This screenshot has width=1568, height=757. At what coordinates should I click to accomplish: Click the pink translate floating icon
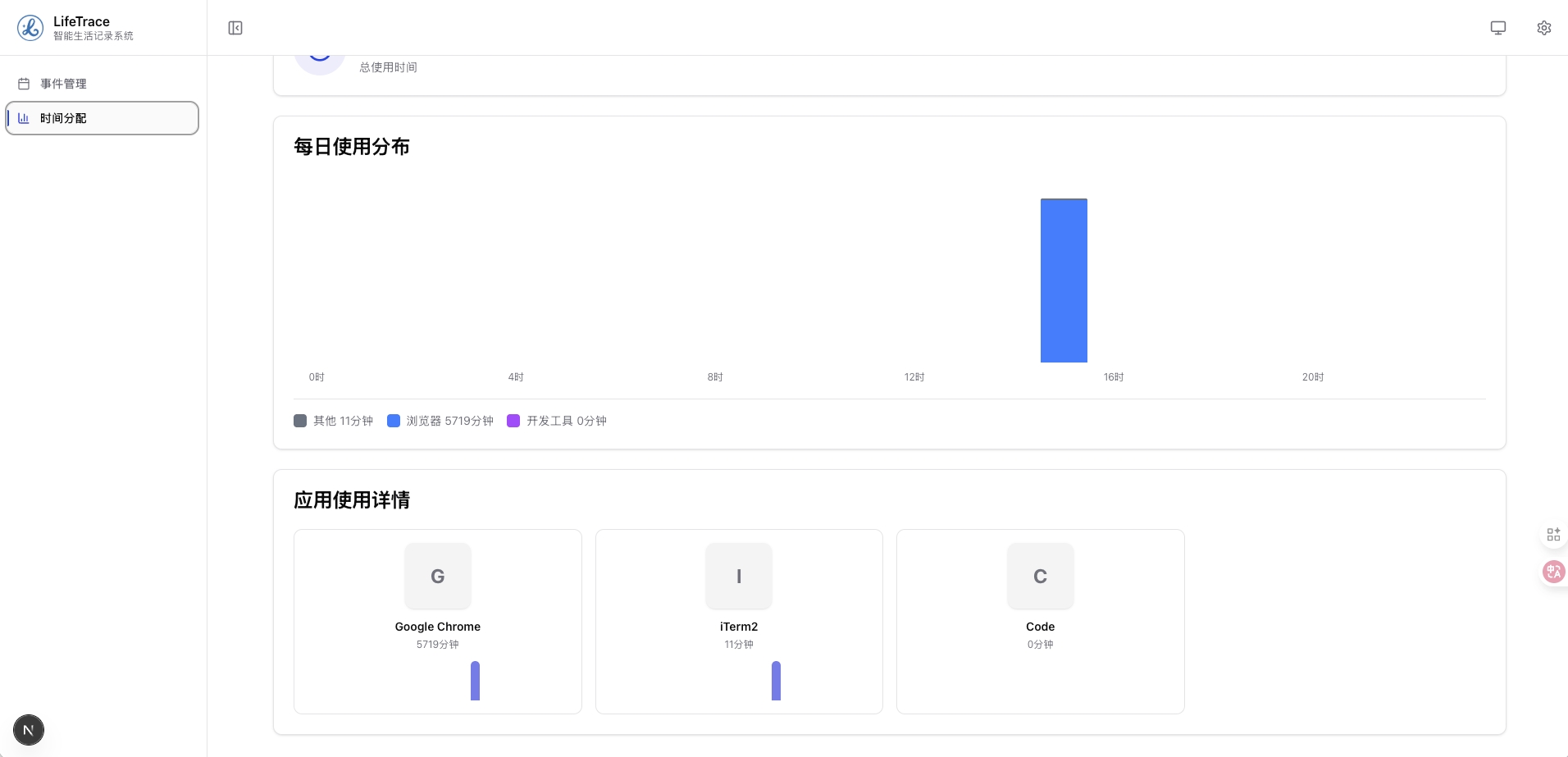coord(1553,572)
